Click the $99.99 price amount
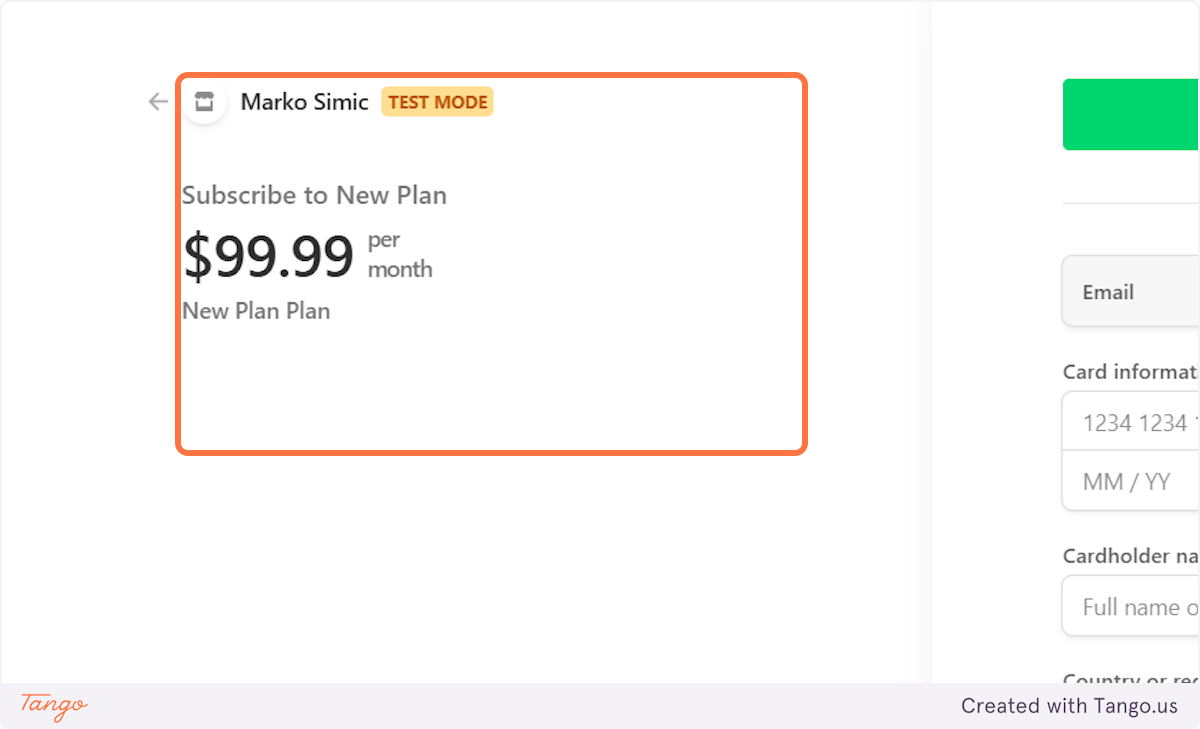 click(x=268, y=256)
